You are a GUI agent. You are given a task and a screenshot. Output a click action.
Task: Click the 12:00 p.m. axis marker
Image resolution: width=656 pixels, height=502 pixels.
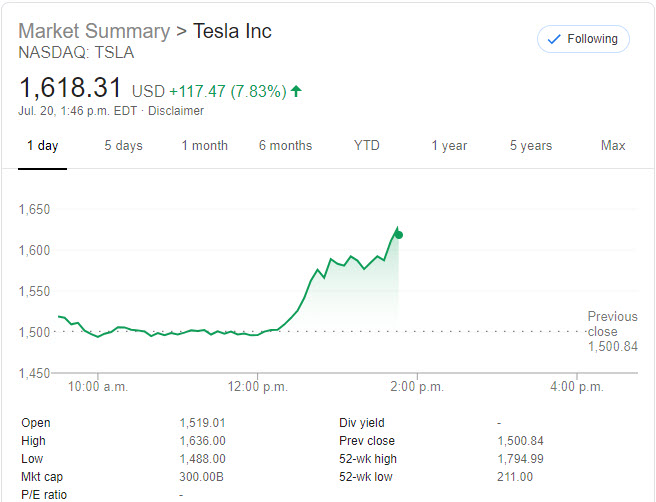[259, 386]
